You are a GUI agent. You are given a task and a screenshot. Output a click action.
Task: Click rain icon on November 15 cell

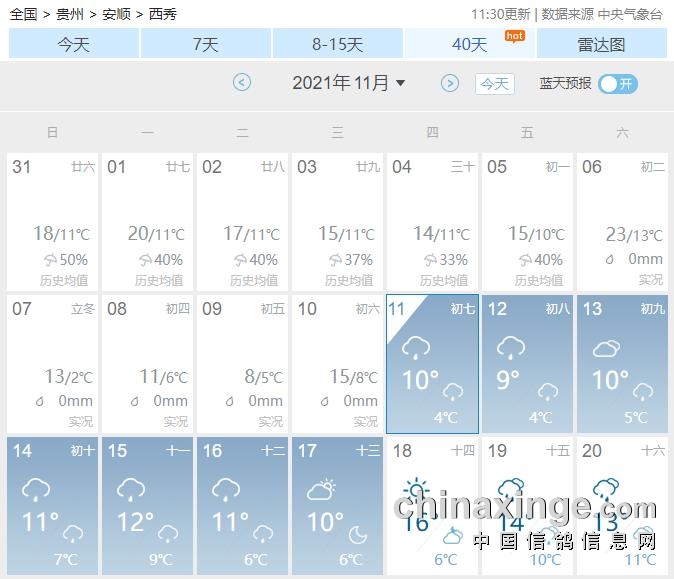point(131,490)
